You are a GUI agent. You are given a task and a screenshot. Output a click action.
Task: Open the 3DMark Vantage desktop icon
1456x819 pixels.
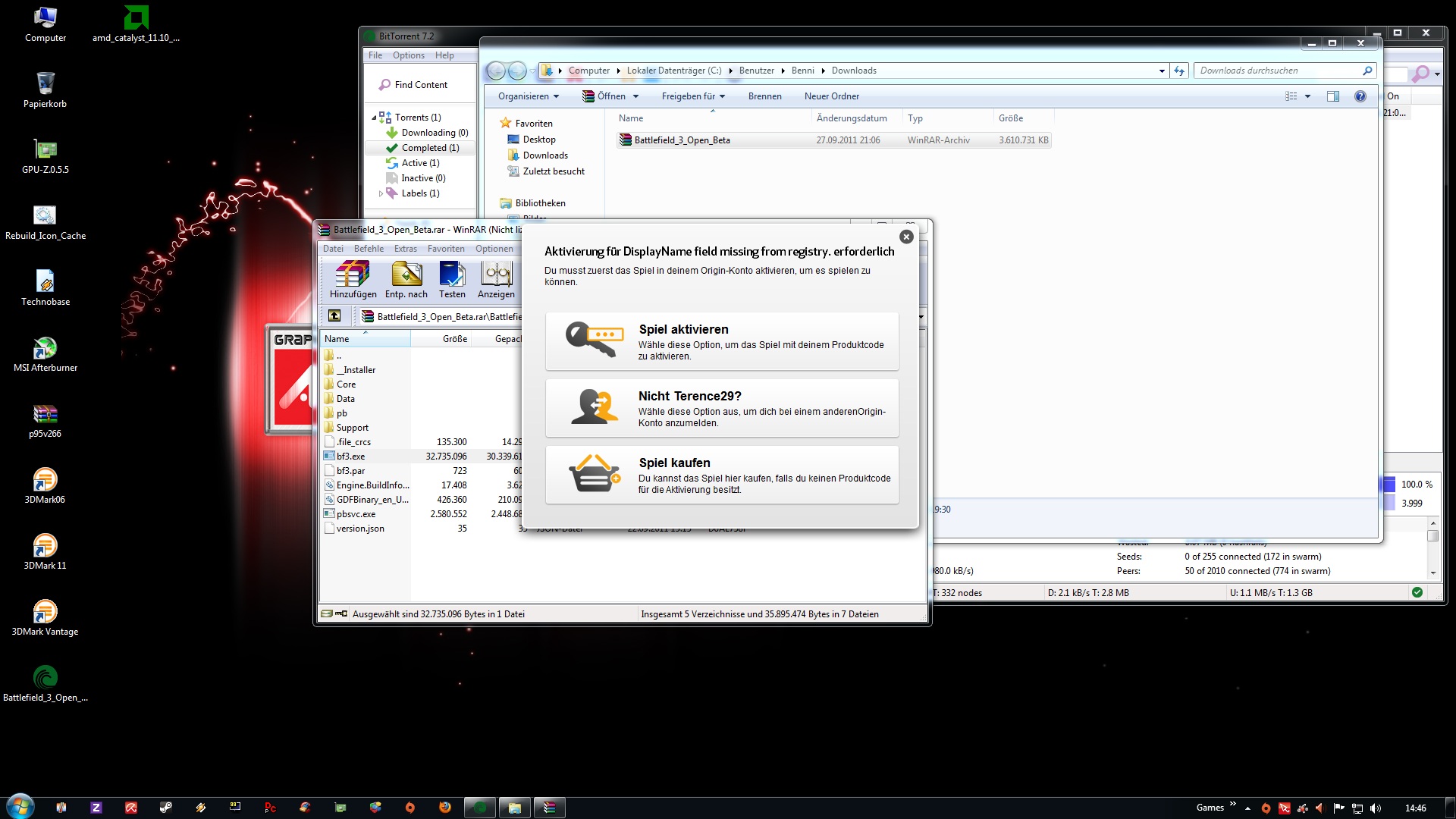click(x=45, y=618)
